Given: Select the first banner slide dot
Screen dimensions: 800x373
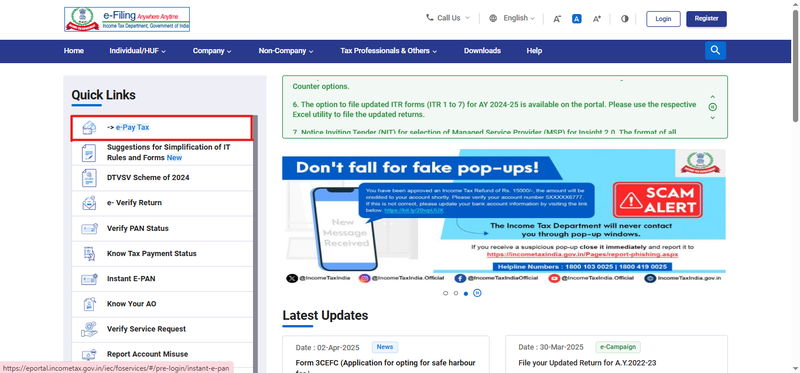Looking at the screenshot, I should point(445,293).
